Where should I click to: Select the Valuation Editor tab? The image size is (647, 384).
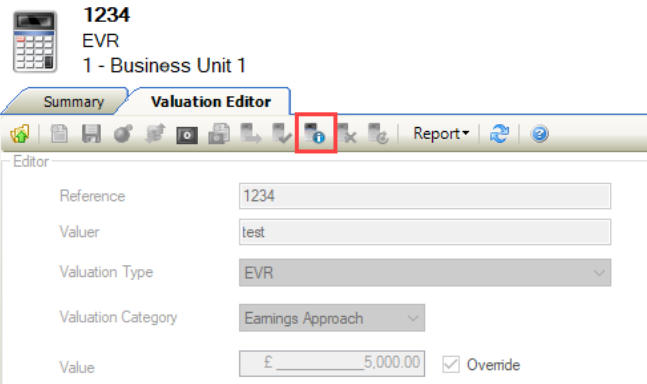(x=211, y=101)
